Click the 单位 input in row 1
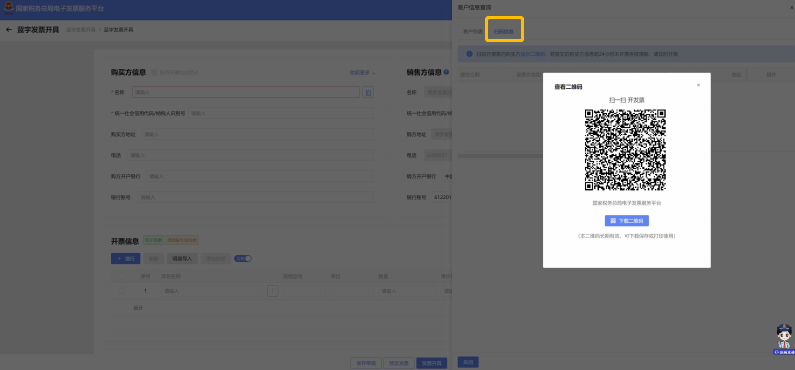Viewport: 795px width, 370px height. pos(352,291)
